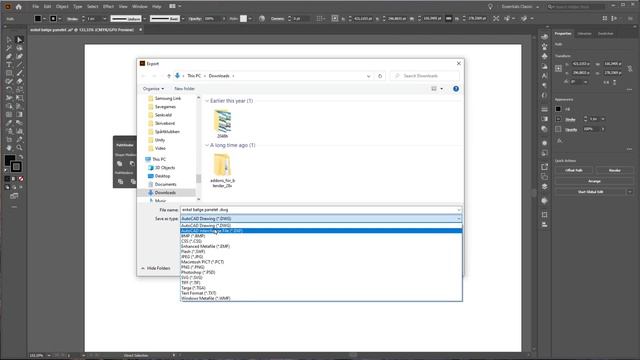Set paint mode to Color
This screenshot has height=360, width=640.
(7, 179)
